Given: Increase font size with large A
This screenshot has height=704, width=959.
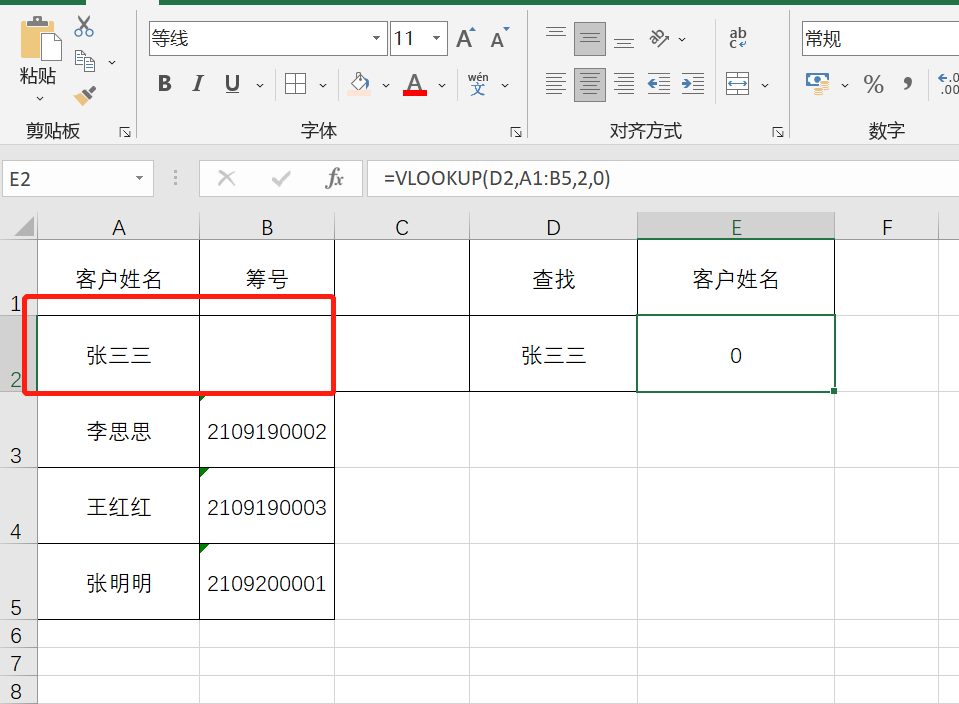Looking at the screenshot, I should click(x=466, y=39).
